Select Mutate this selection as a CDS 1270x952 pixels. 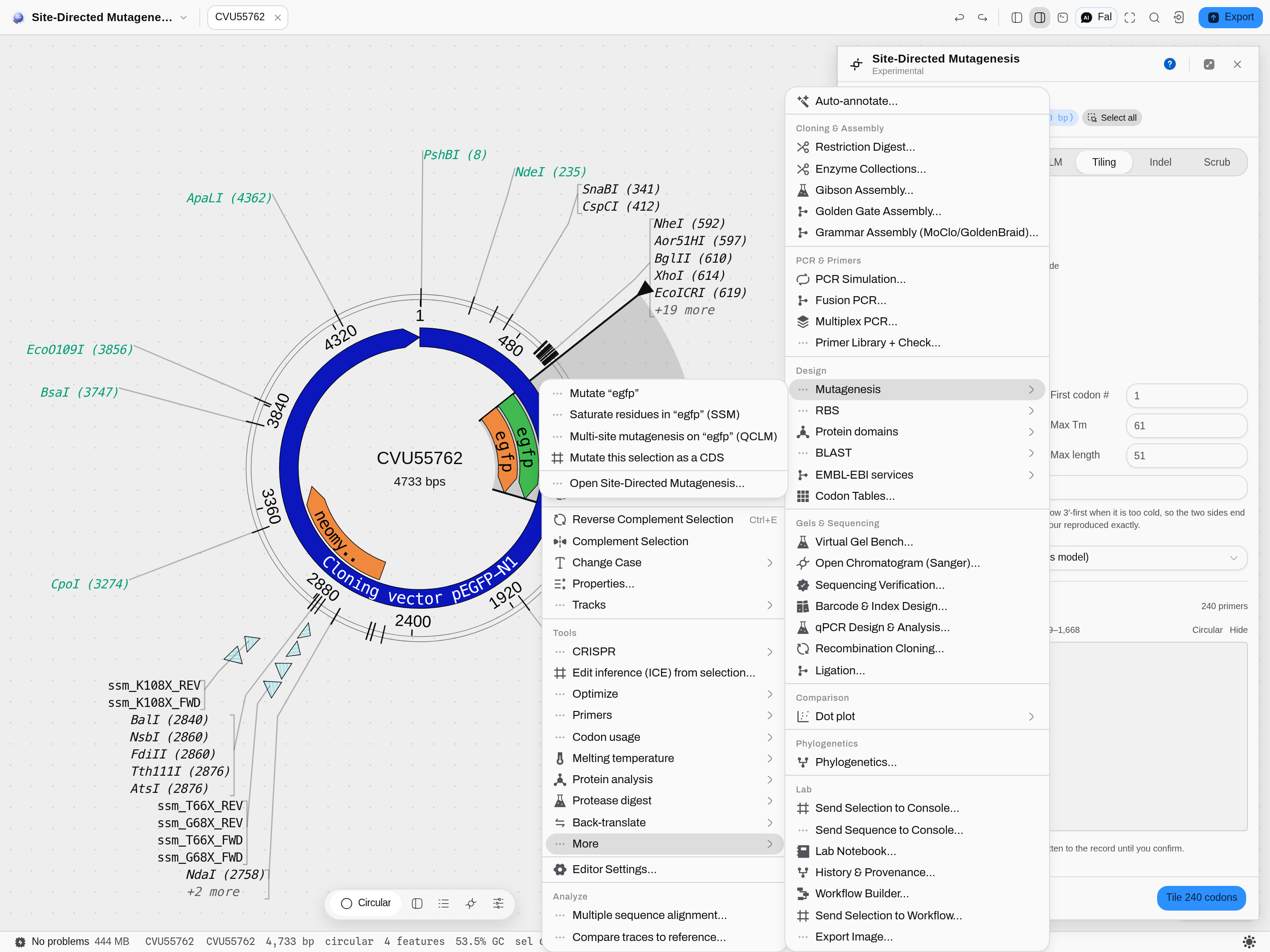(x=663, y=457)
